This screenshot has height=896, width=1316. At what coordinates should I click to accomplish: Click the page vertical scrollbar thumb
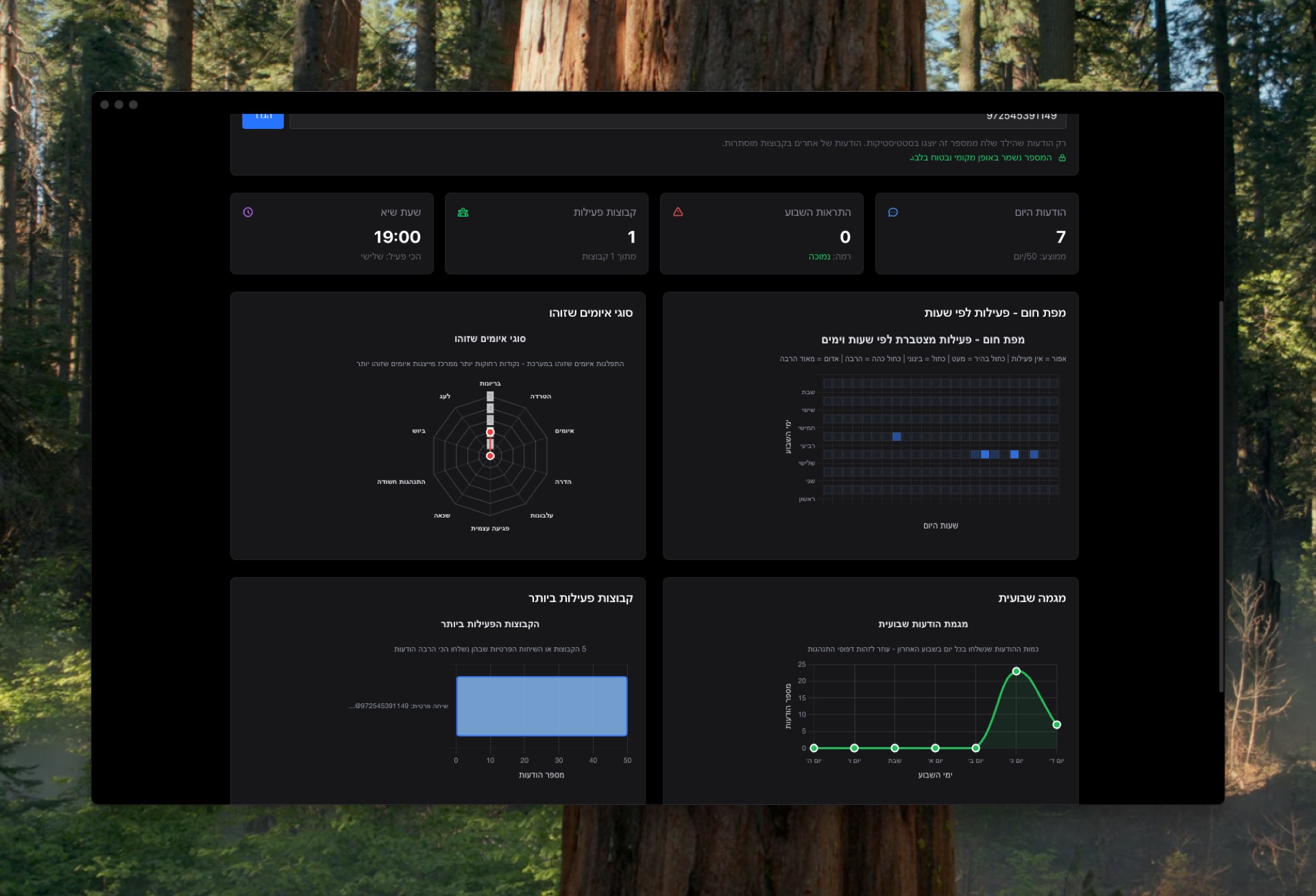point(1221,496)
